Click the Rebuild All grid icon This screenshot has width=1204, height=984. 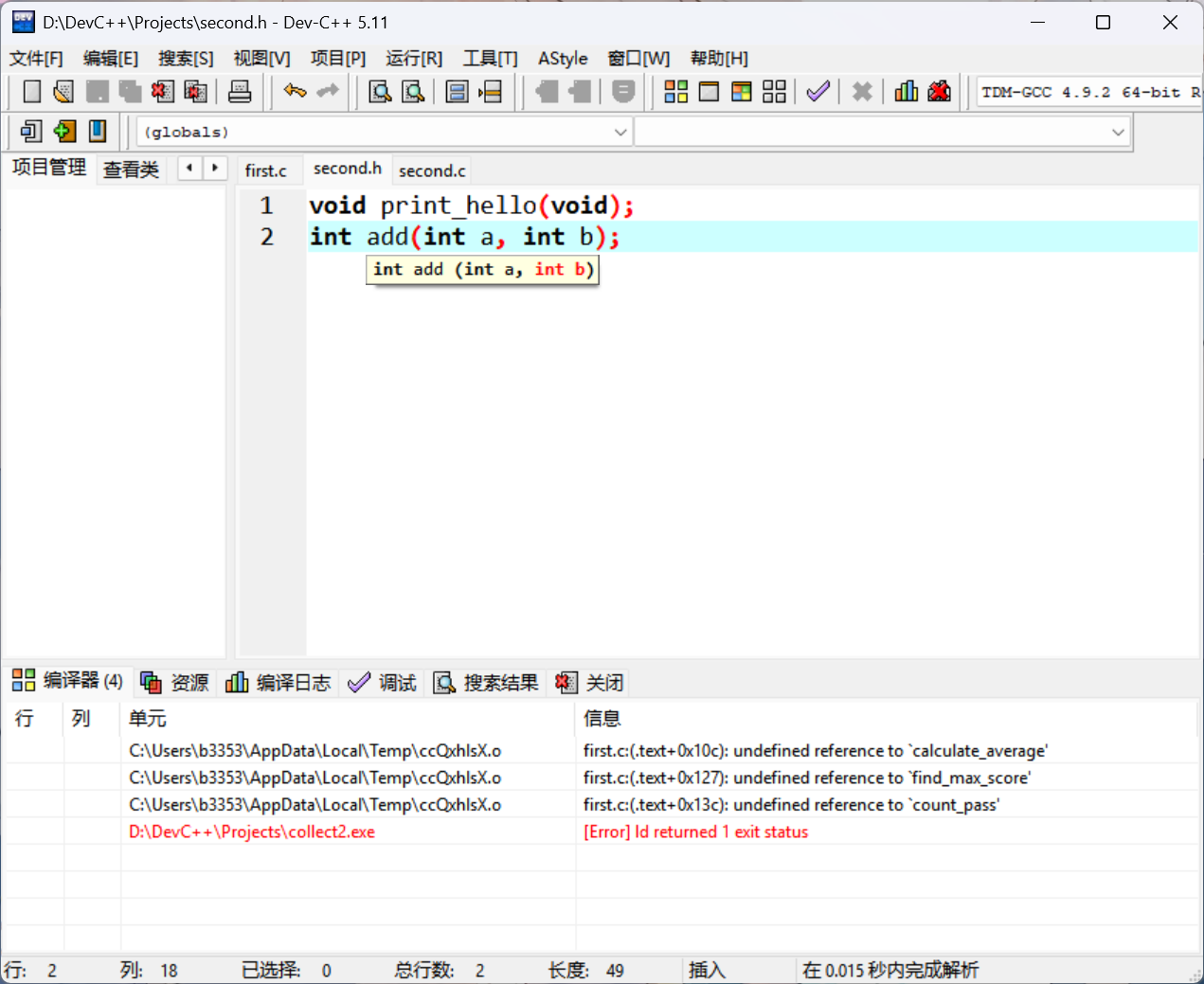[x=774, y=92]
